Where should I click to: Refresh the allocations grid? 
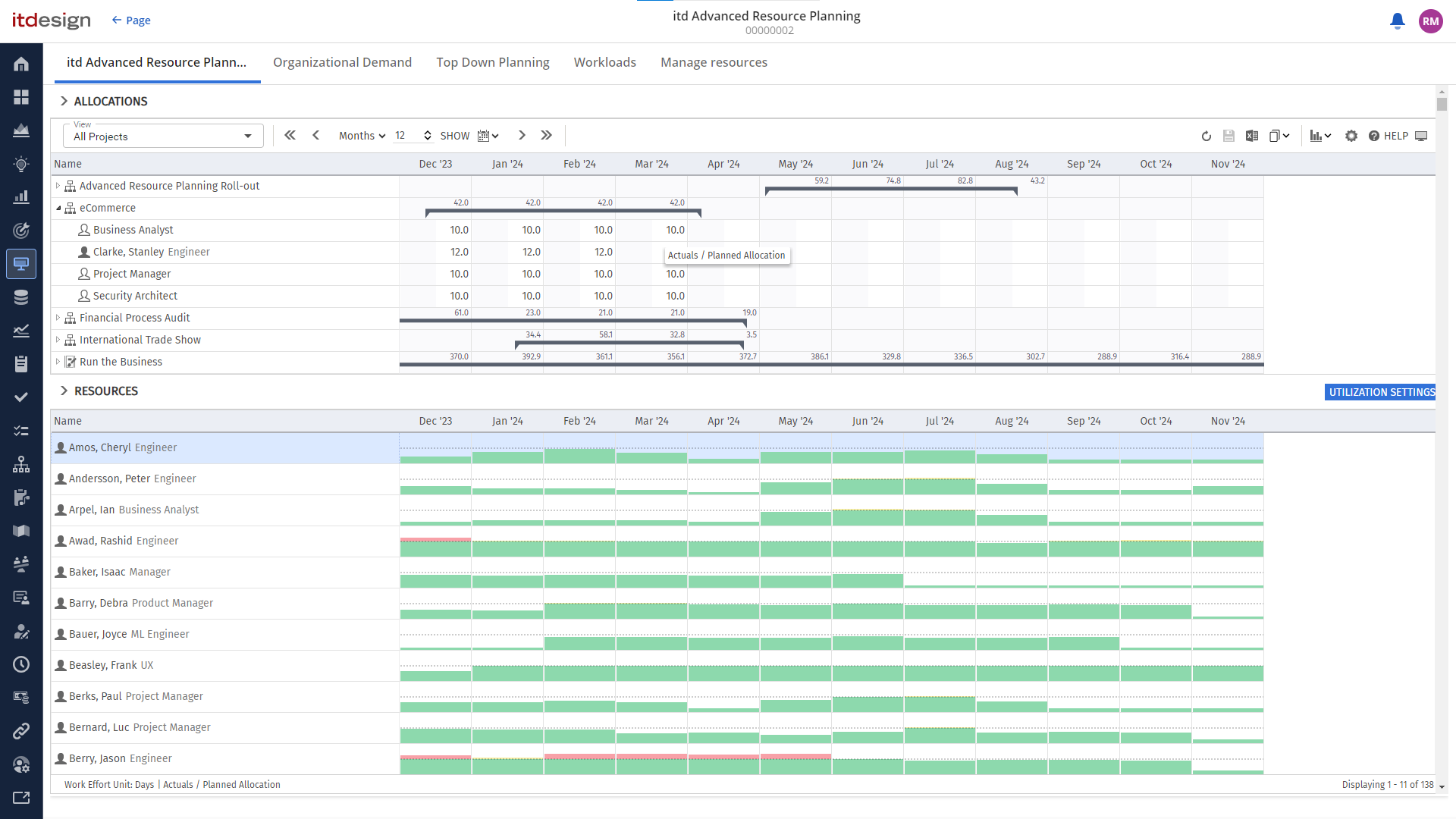pos(1207,136)
